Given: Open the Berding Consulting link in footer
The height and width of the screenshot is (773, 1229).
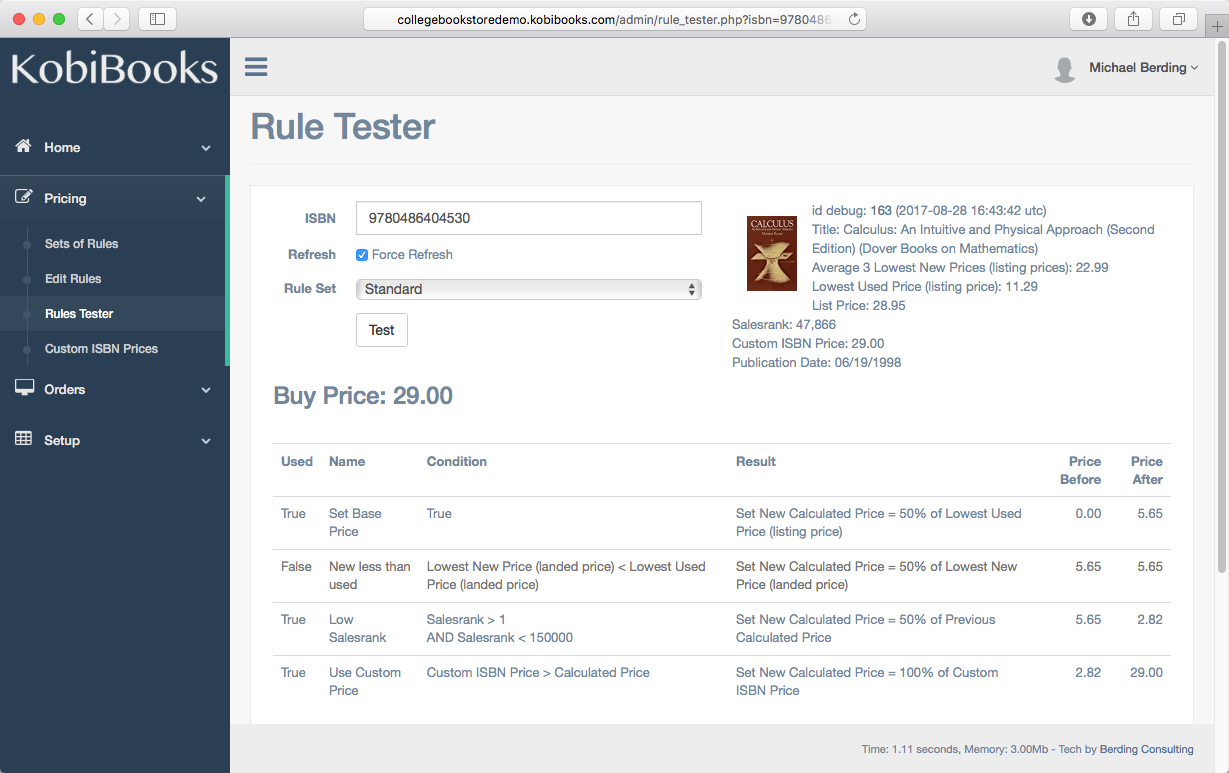Looking at the screenshot, I should point(1147,749).
